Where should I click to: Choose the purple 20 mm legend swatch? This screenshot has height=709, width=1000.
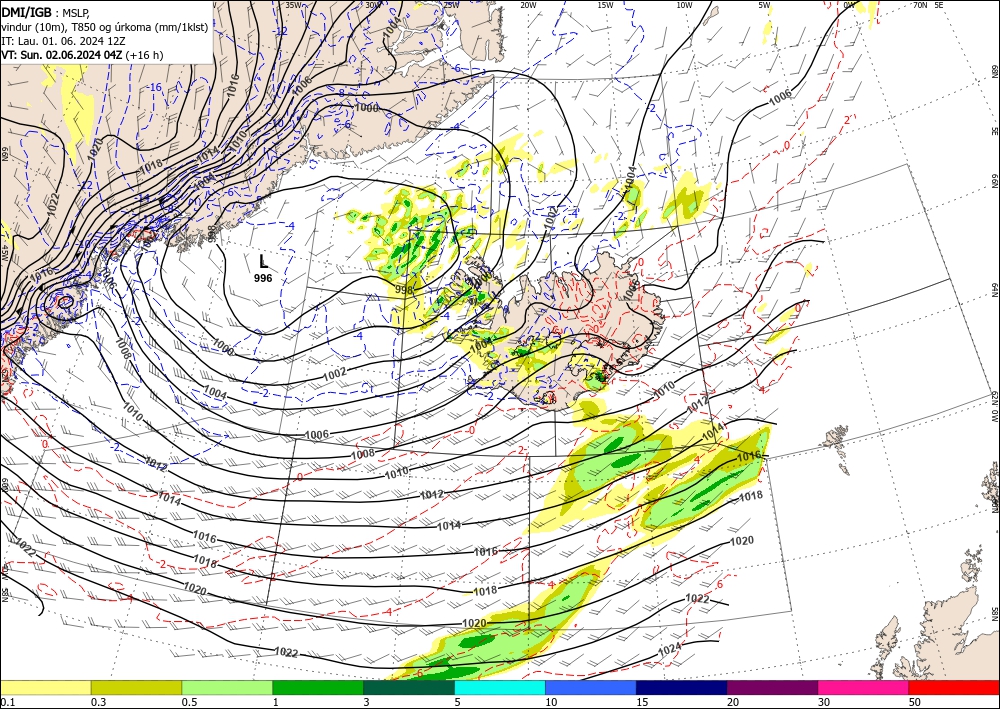(772, 687)
